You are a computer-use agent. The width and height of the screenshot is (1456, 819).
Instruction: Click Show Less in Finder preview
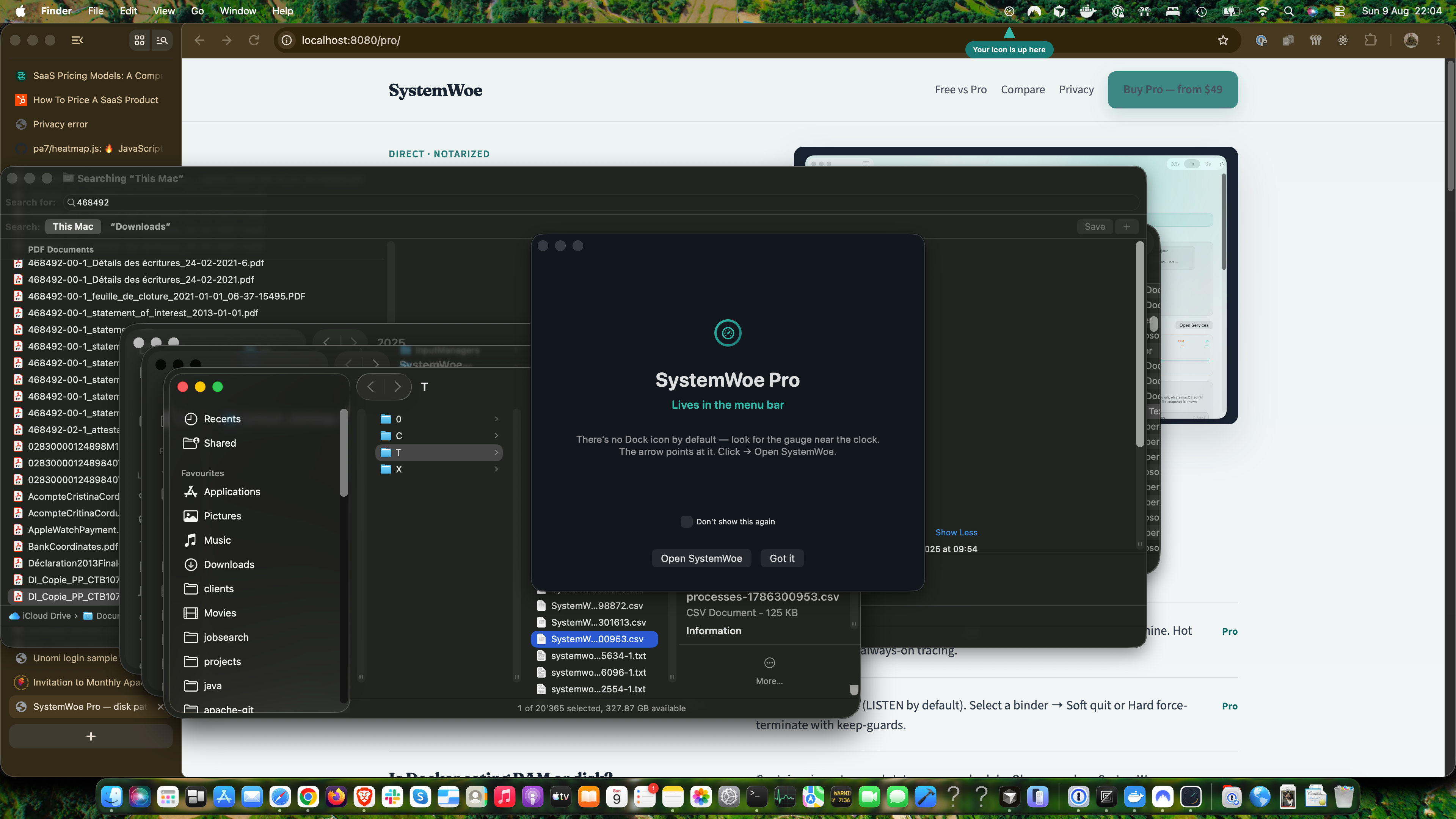pyautogui.click(x=956, y=532)
